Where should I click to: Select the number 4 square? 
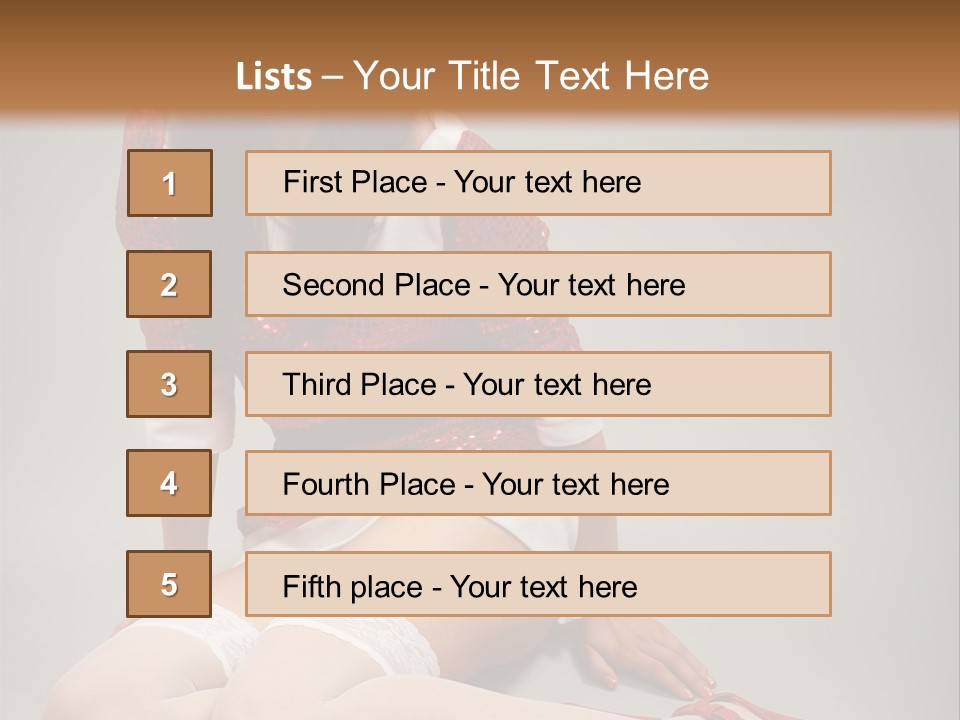169,484
